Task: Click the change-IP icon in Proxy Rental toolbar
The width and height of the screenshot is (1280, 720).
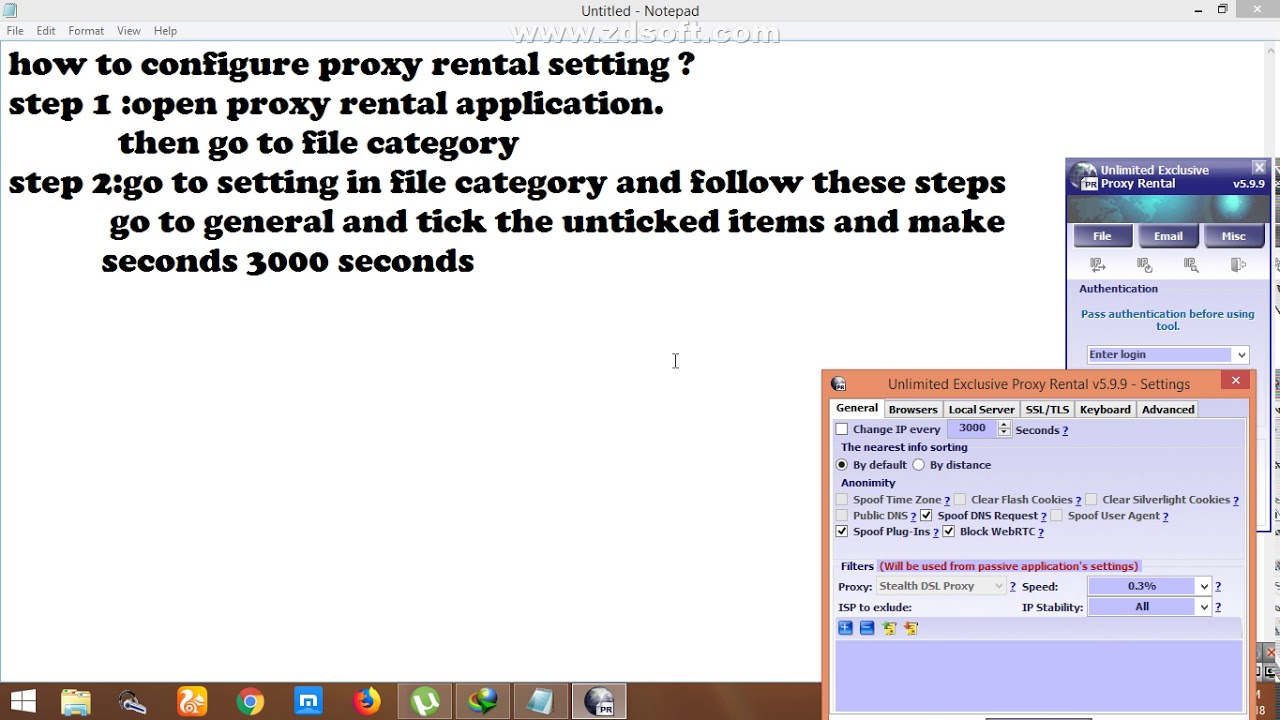Action: (x=1098, y=265)
